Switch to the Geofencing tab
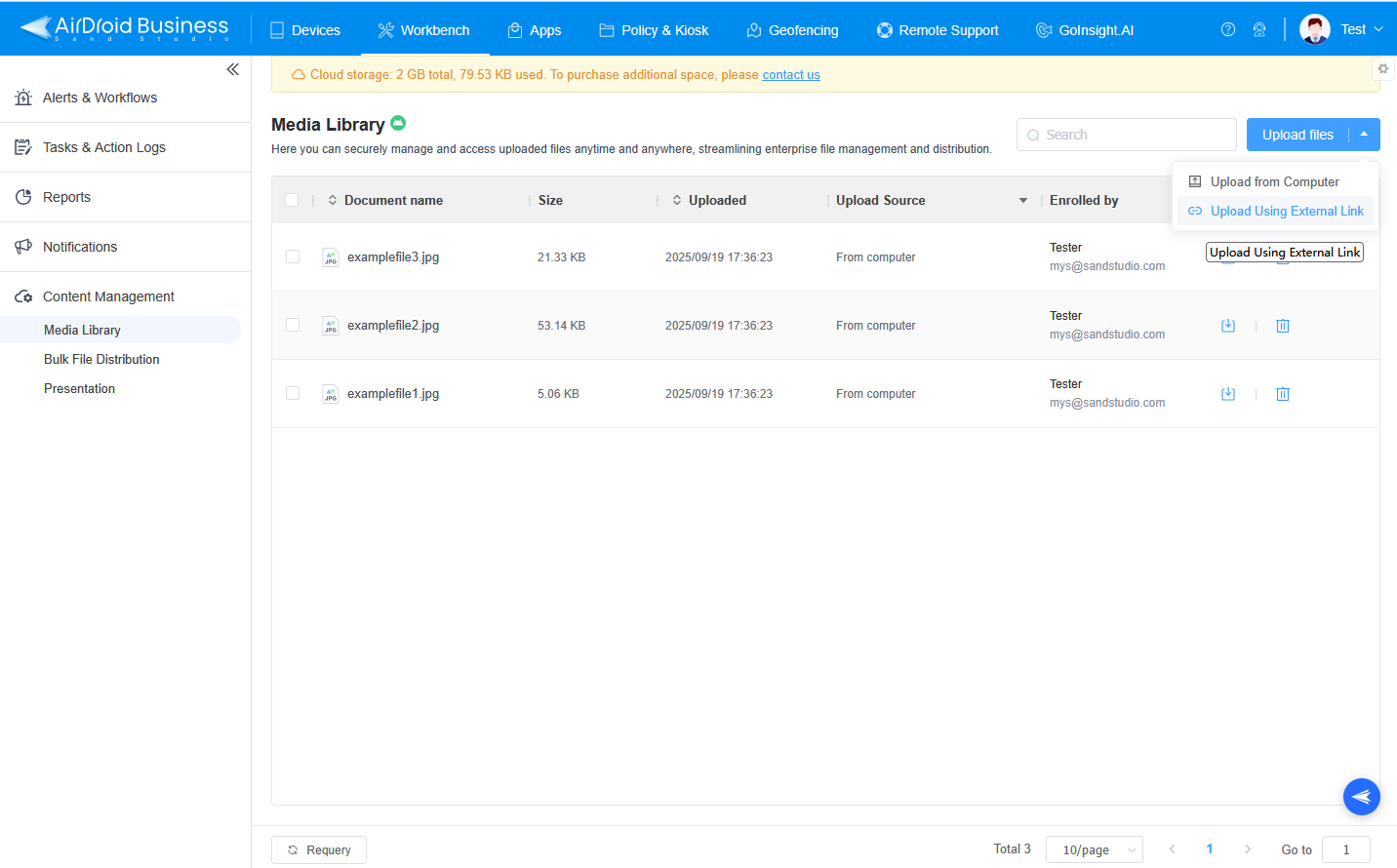This screenshot has width=1397, height=868. (x=792, y=29)
